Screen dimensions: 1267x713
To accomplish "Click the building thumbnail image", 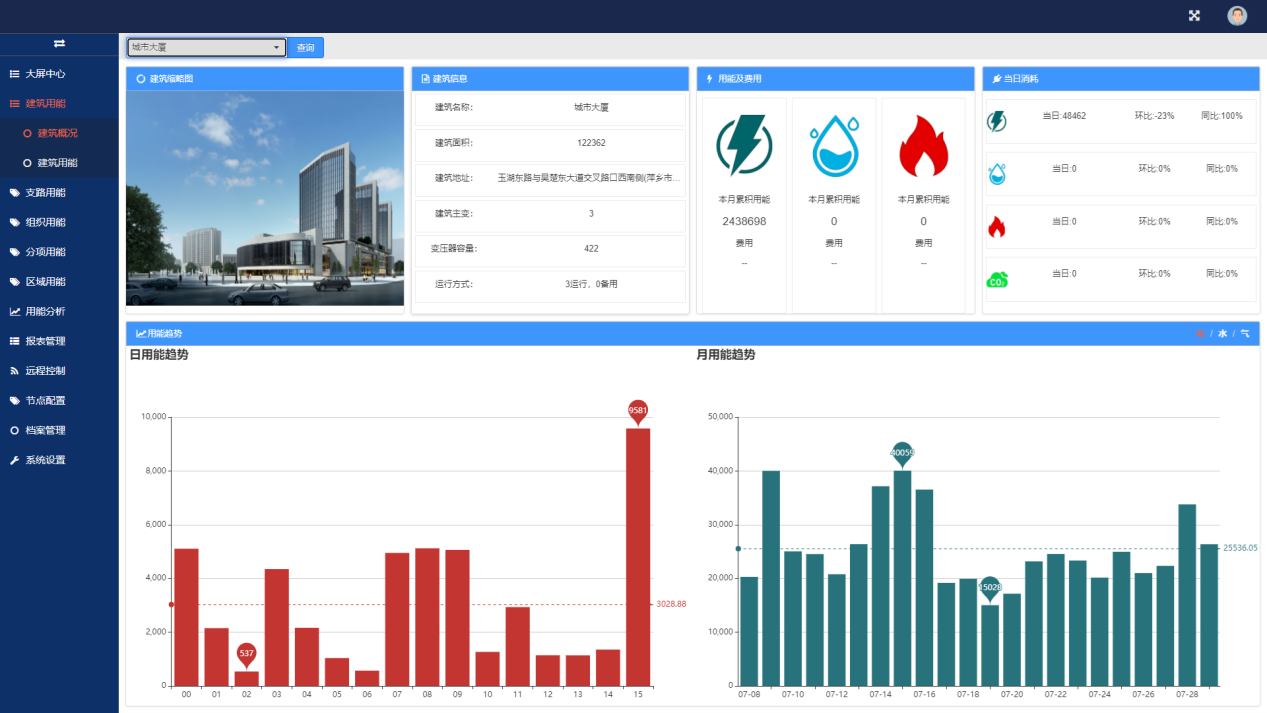I will tap(265, 198).
